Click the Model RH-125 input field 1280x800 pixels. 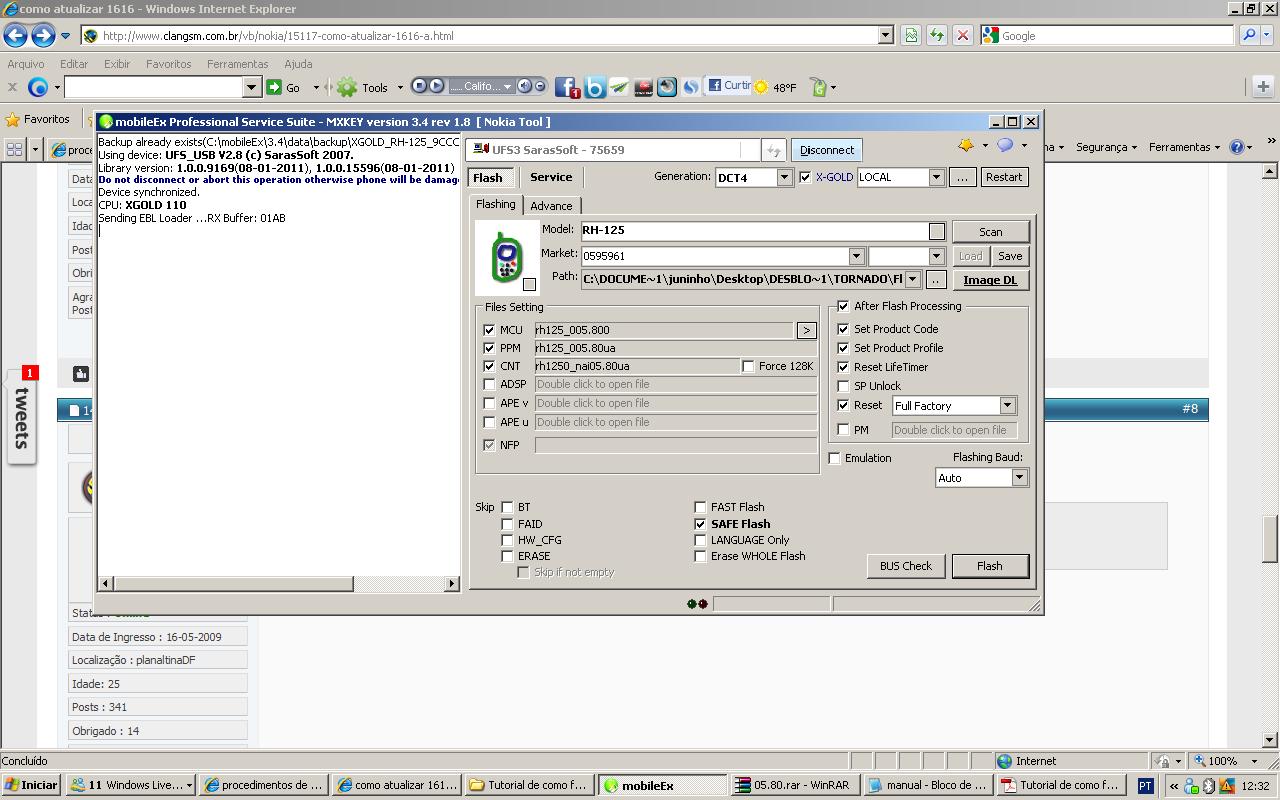(755, 231)
